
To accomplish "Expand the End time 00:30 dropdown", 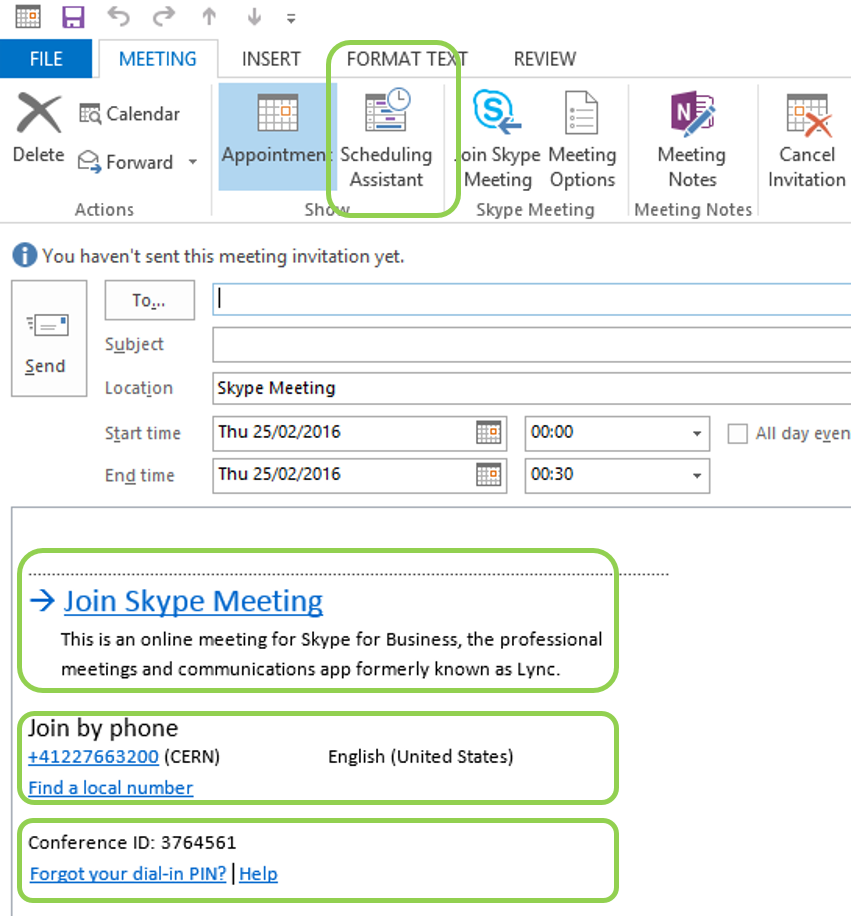I will point(697,476).
